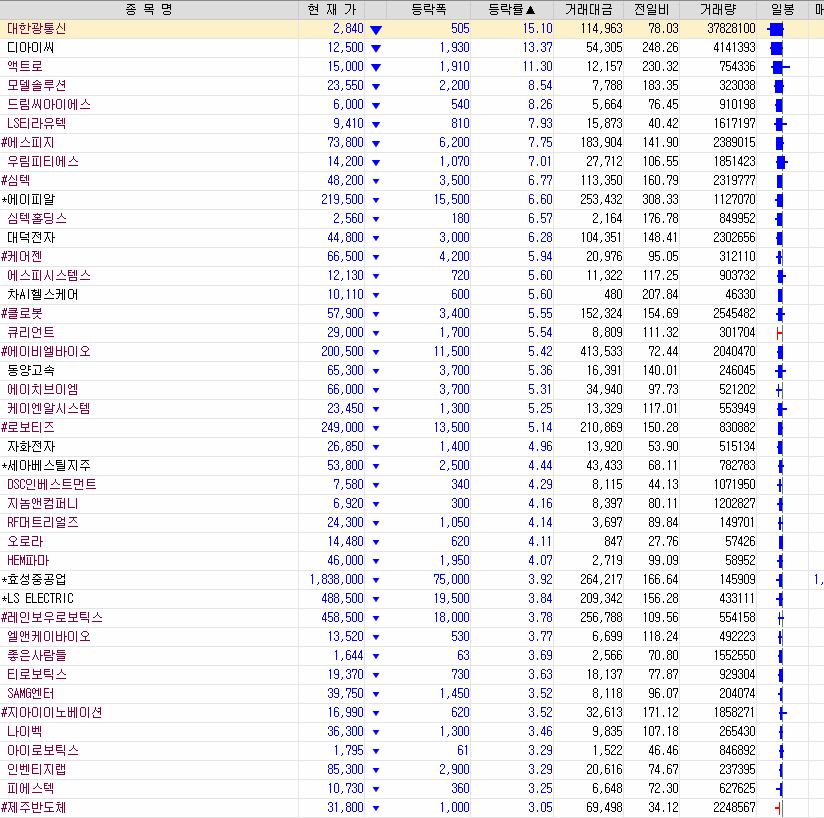
Task: Click the down arrow marker in 액트로 row
Action: pyautogui.click(x=376, y=67)
